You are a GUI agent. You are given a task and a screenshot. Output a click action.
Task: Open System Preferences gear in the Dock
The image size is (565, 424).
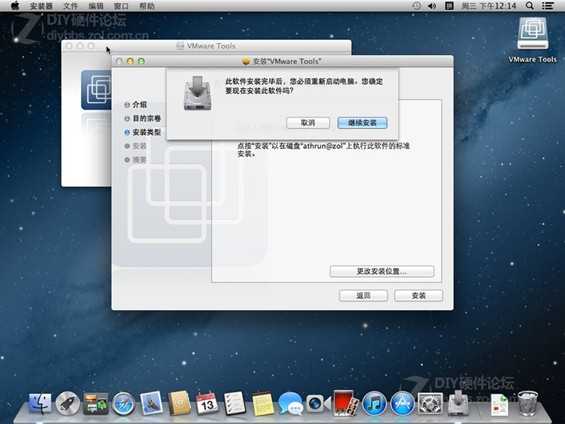point(430,403)
